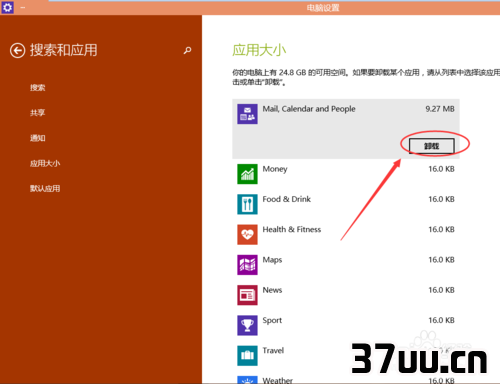Select the Money app icon
Screen dimensions: 500x384
click(x=247, y=174)
